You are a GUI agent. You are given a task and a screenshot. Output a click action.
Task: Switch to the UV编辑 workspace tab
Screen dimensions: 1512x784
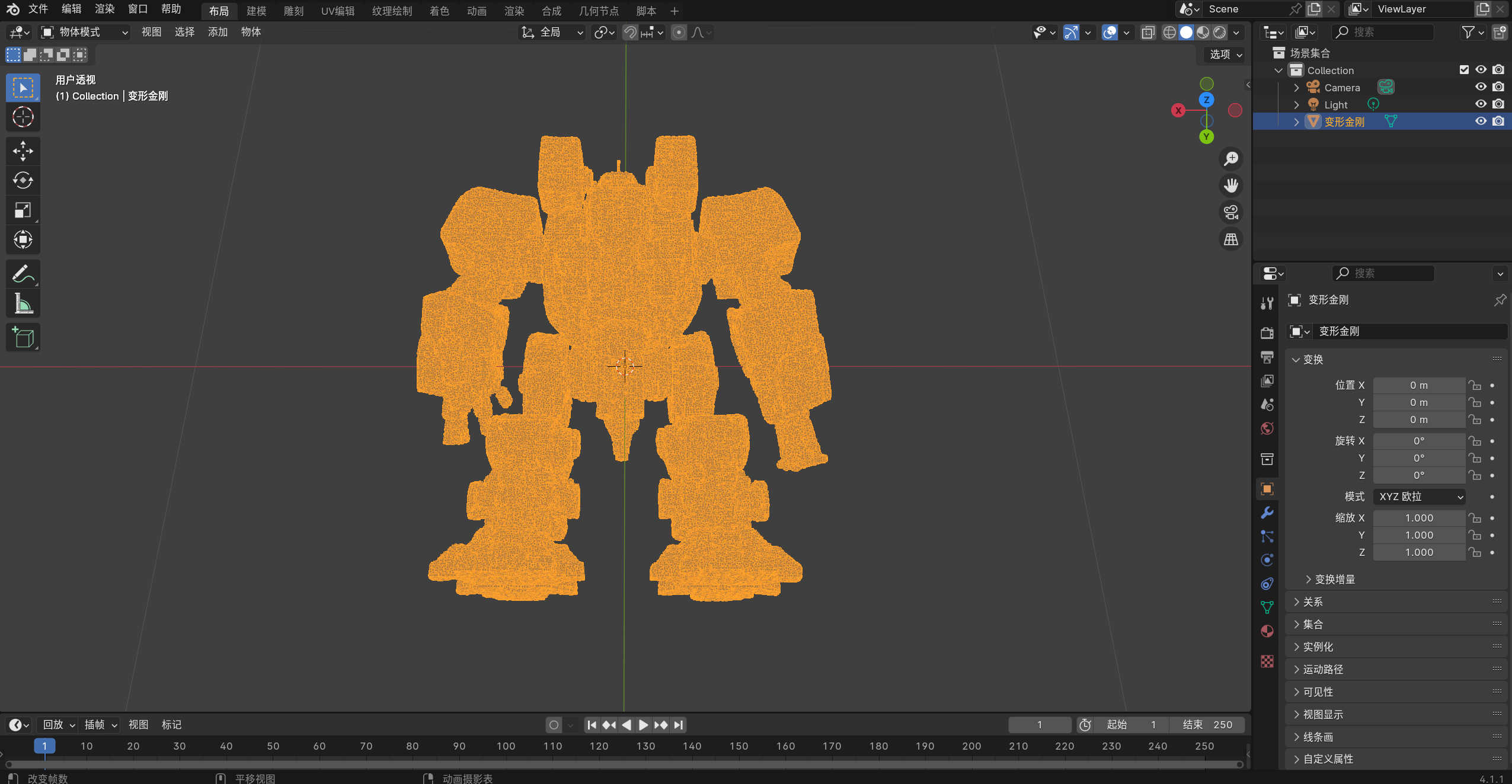pyautogui.click(x=337, y=11)
